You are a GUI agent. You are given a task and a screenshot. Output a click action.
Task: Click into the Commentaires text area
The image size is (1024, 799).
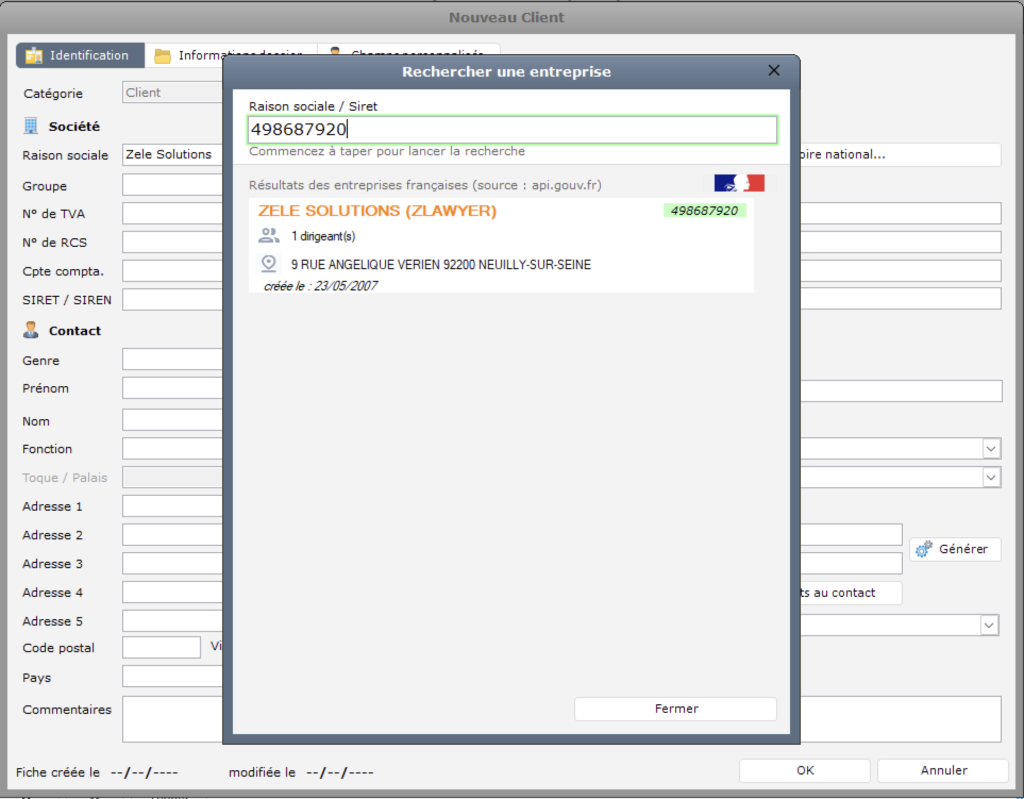pyautogui.click(x=170, y=720)
